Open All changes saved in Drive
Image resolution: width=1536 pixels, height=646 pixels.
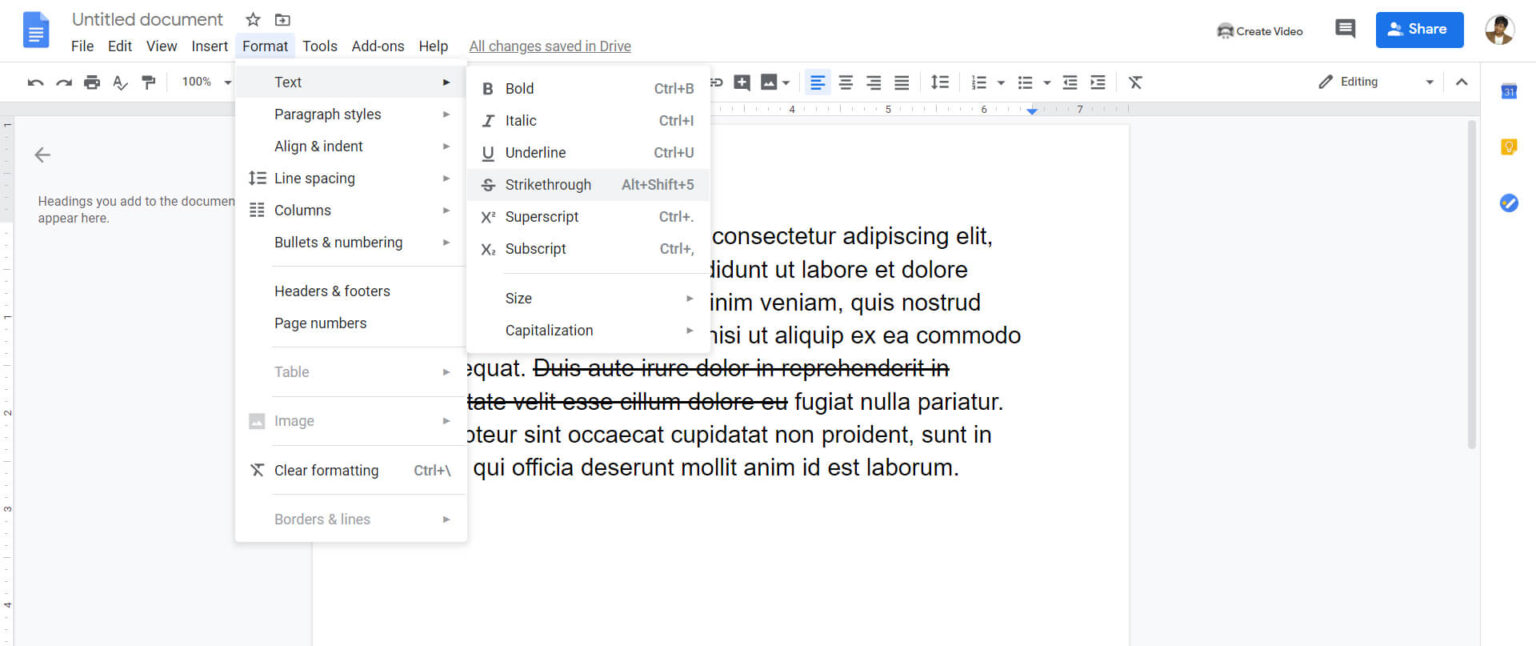(x=549, y=46)
